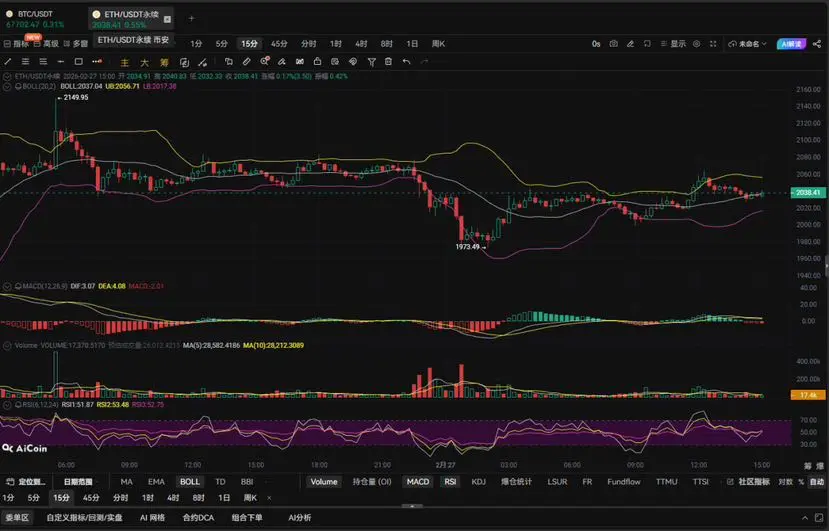Select the ruler measurement tool
This screenshot has width=829, height=531.
pyautogui.click(x=246, y=62)
